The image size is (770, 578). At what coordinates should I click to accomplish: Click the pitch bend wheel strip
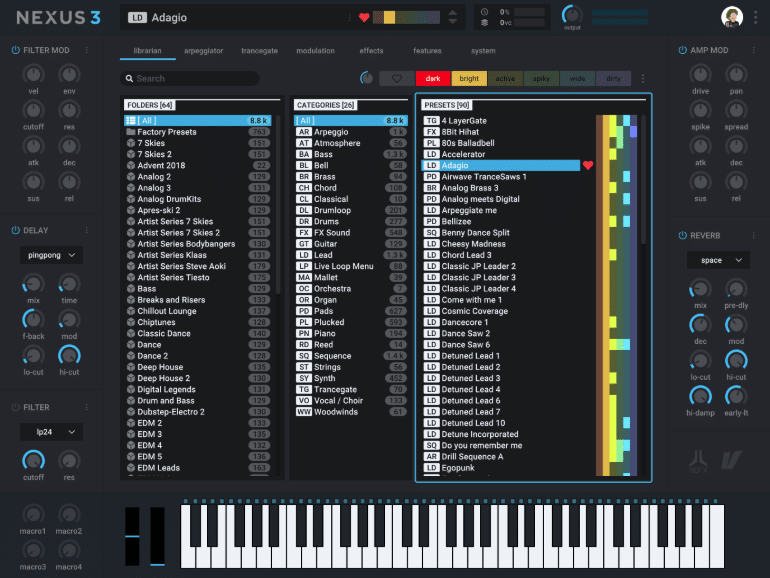point(132,537)
